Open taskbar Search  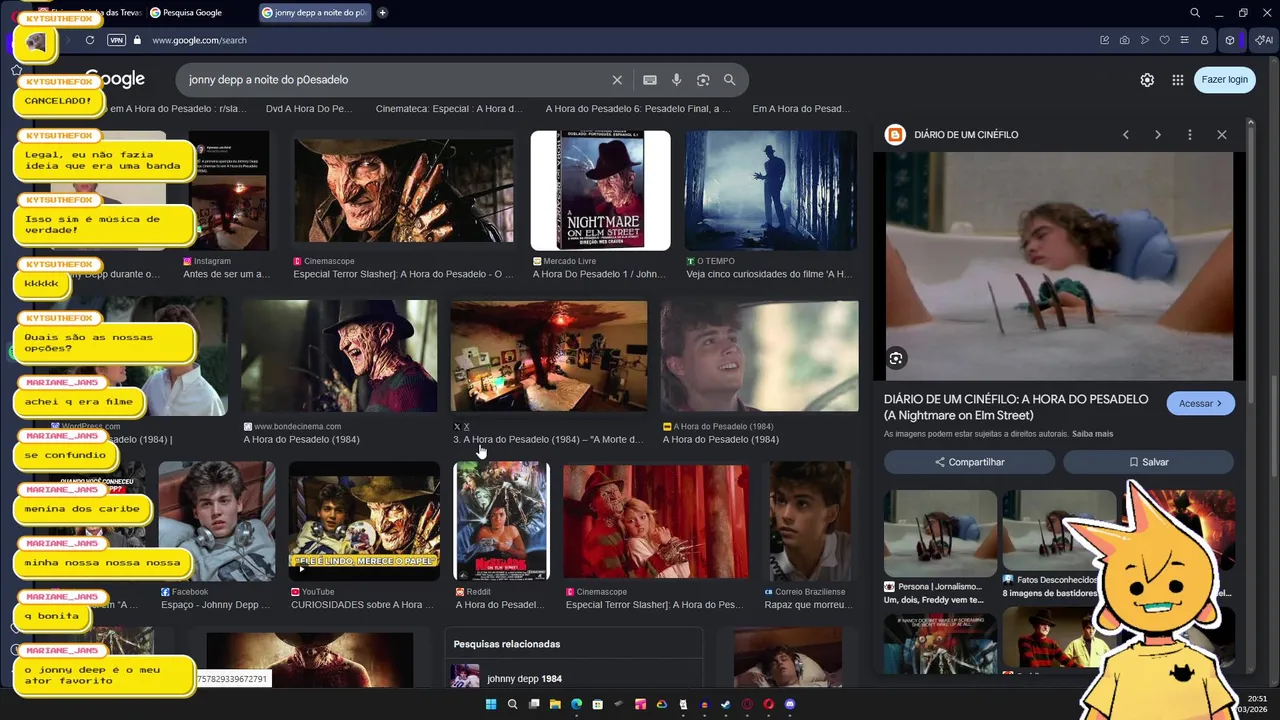512,704
